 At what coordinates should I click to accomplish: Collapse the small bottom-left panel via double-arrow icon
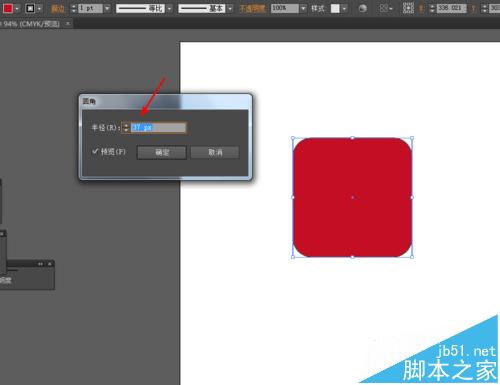coord(40,264)
